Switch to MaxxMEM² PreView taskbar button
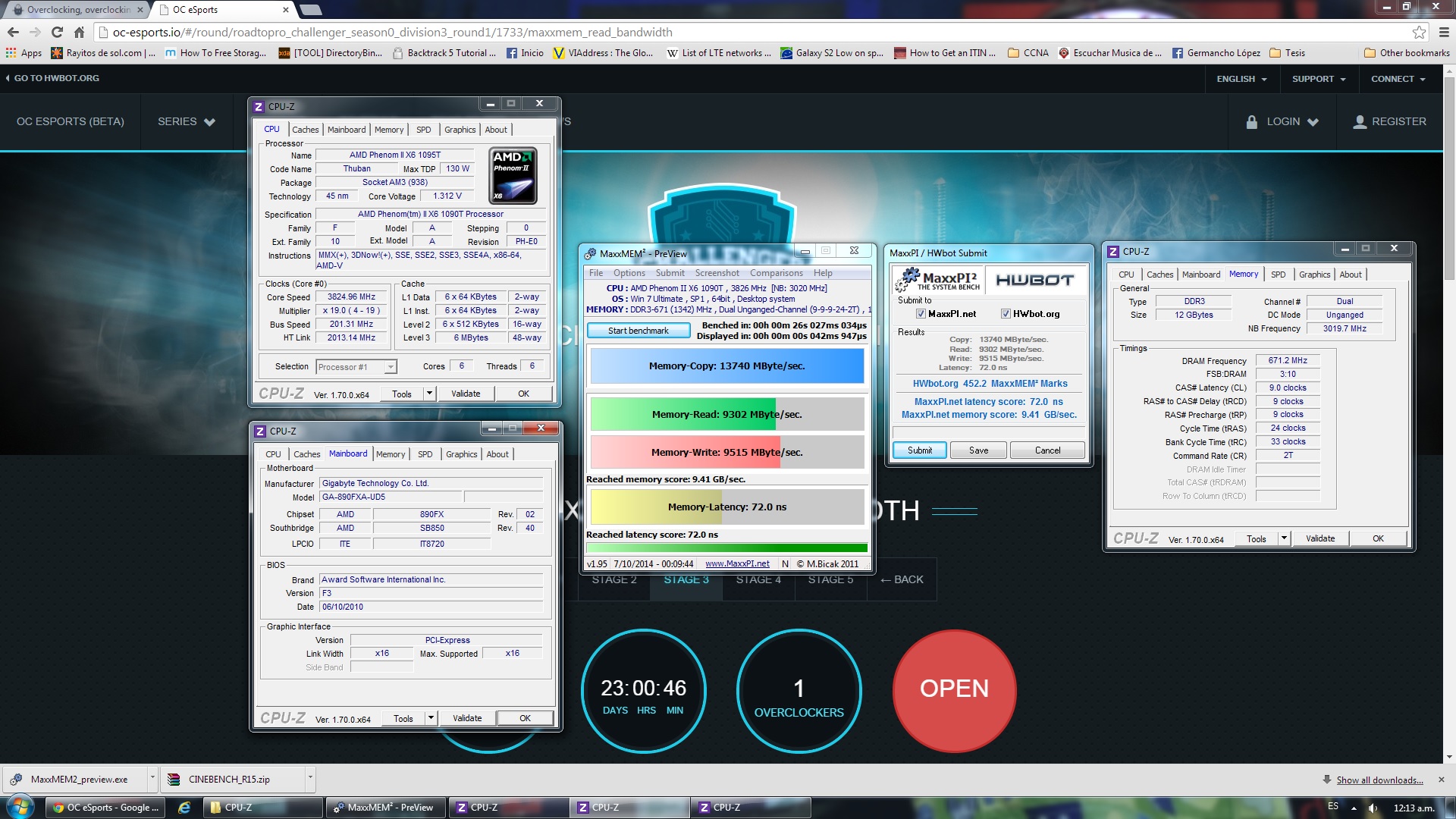This screenshot has height=819, width=1456. point(386,808)
